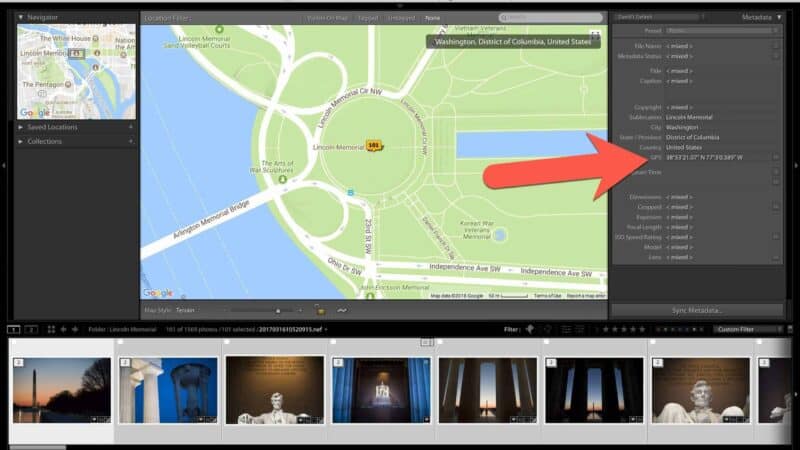Select Lincoln statue close-up thumbnail
The width and height of the screenshot is (800, 450).
[x=701, y=390]
